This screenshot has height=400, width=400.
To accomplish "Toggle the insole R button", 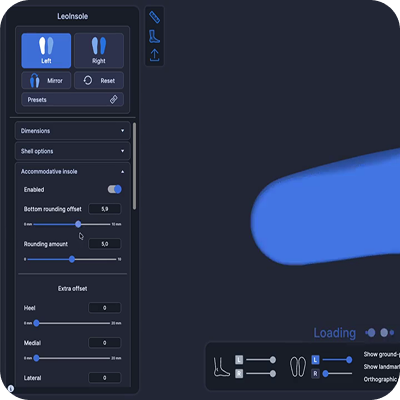I will 315,374.
